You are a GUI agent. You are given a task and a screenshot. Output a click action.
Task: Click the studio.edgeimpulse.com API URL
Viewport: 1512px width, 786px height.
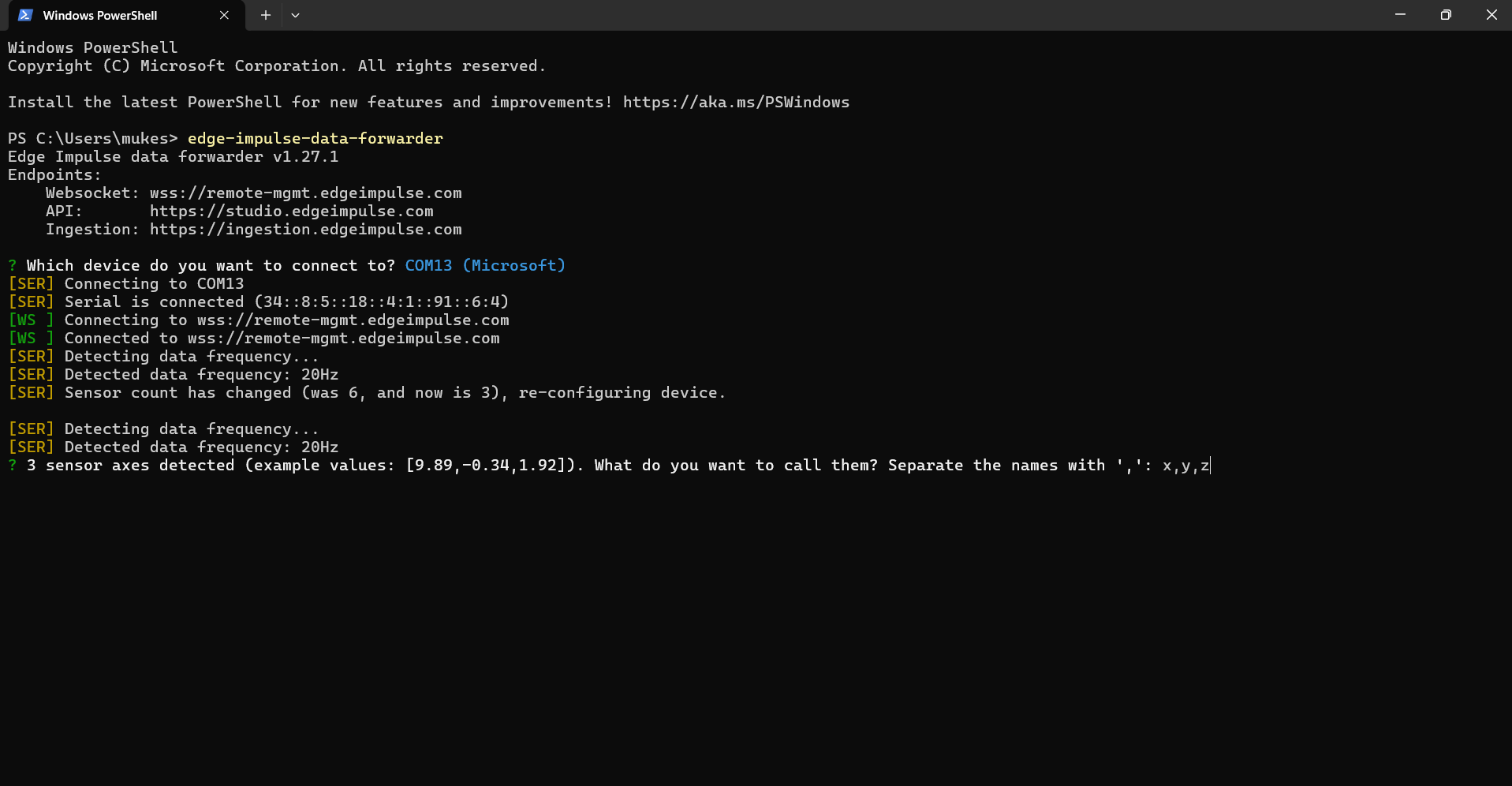[x=291, y=211]
